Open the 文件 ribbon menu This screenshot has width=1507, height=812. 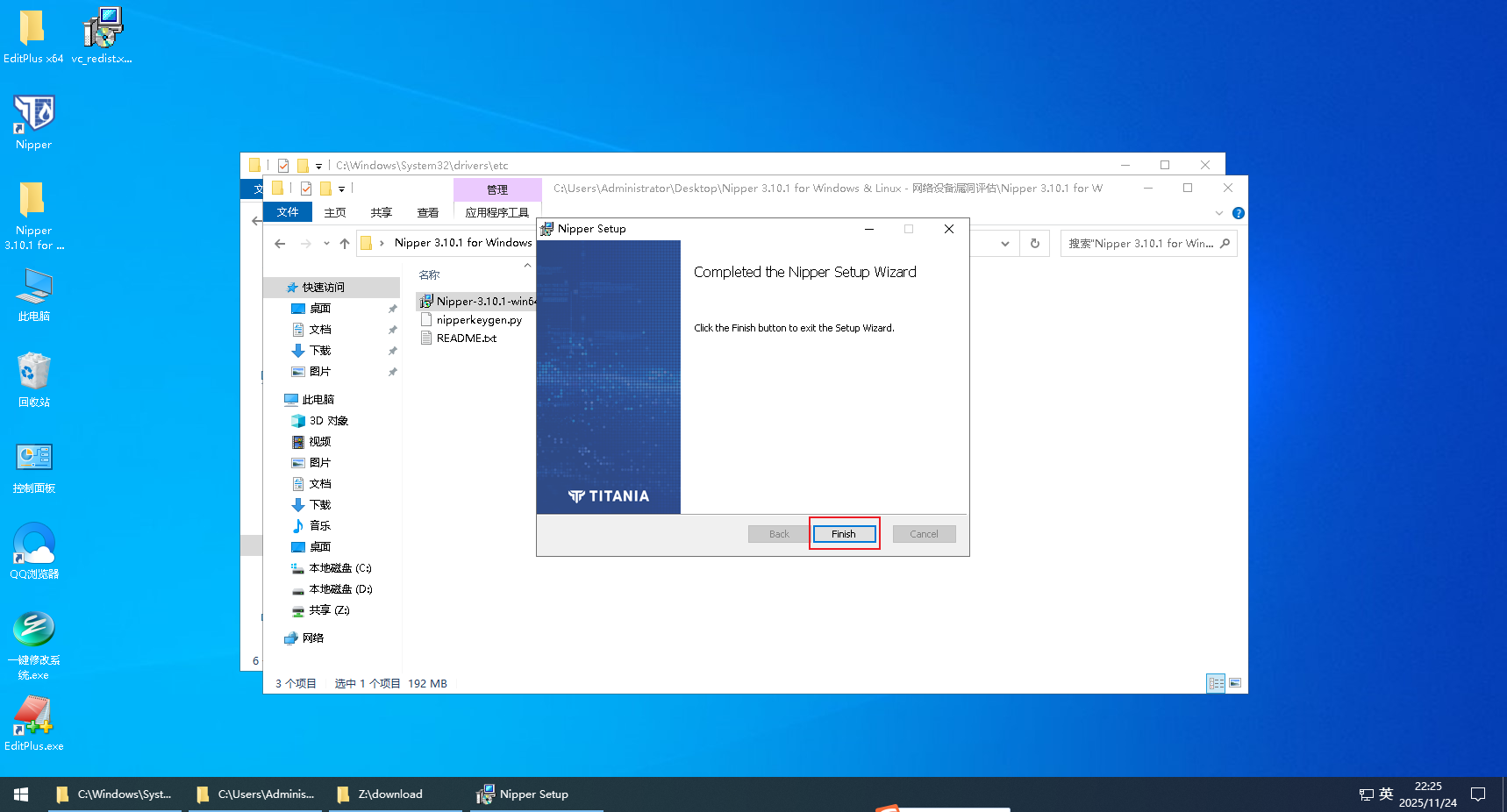[288, 212]
